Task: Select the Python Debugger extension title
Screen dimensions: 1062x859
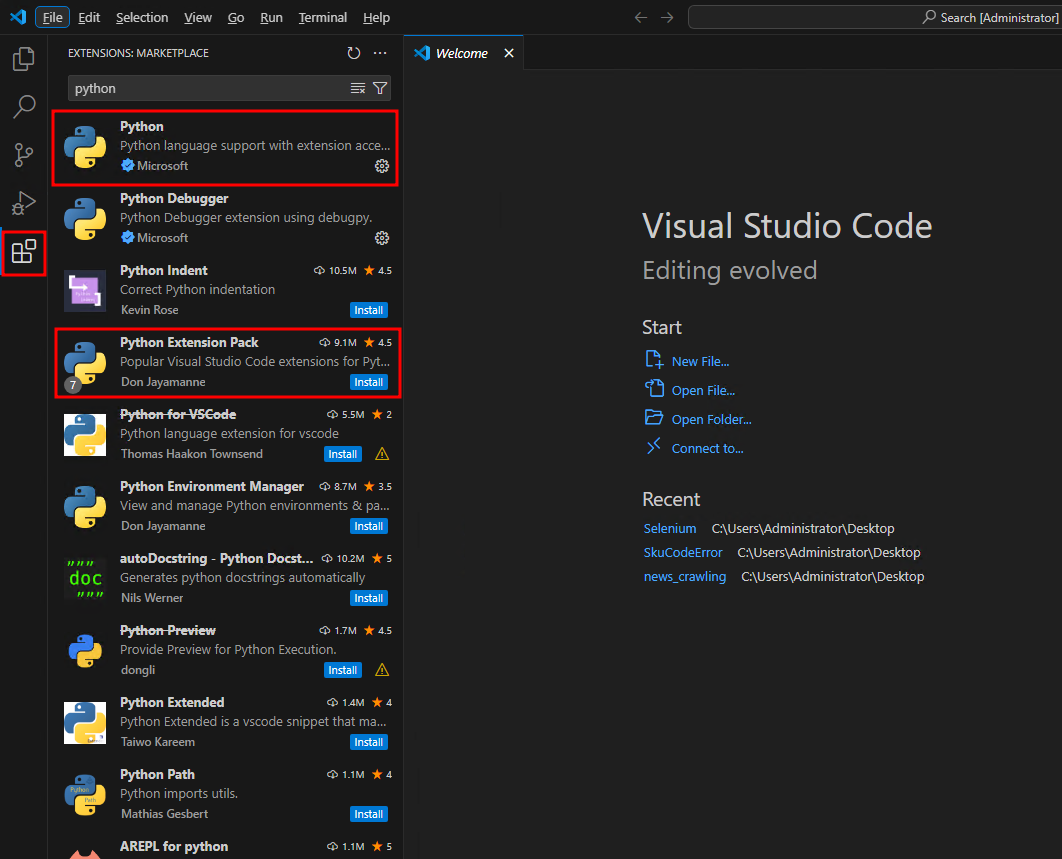Action: [174, 198]
